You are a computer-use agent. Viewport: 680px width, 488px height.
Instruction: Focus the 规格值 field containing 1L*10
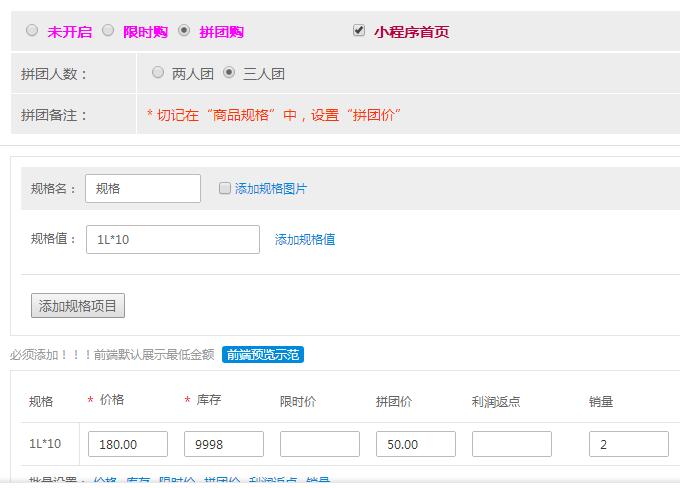click(x=172, y=239)
